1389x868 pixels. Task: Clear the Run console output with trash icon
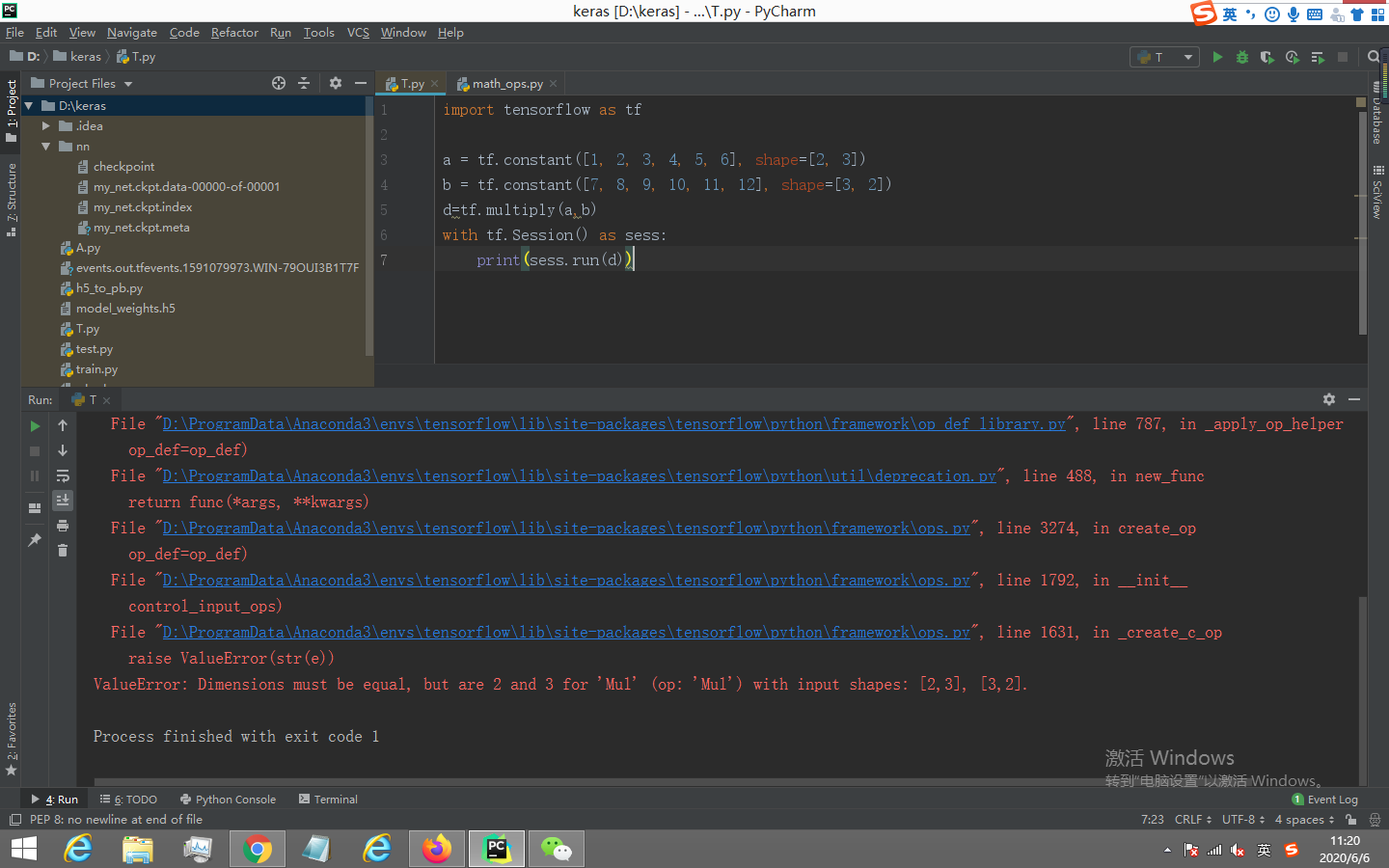[63, 552]
